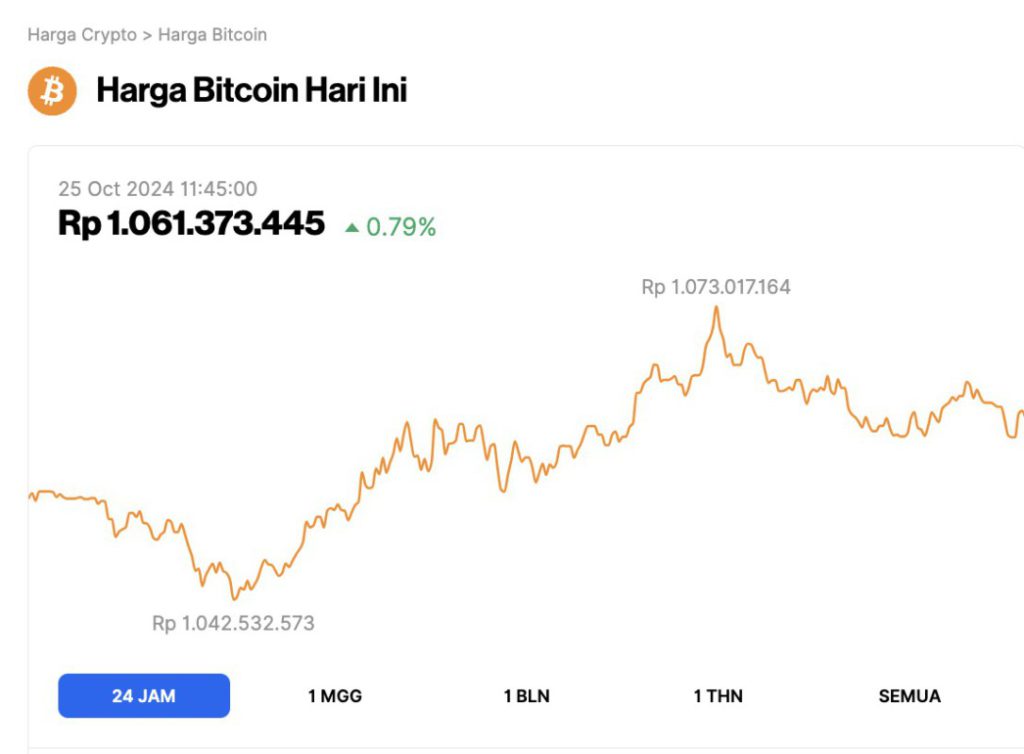Click the green upward triangle indicator
Viewport: 1024px width, 754px height.
pos(351,227)
